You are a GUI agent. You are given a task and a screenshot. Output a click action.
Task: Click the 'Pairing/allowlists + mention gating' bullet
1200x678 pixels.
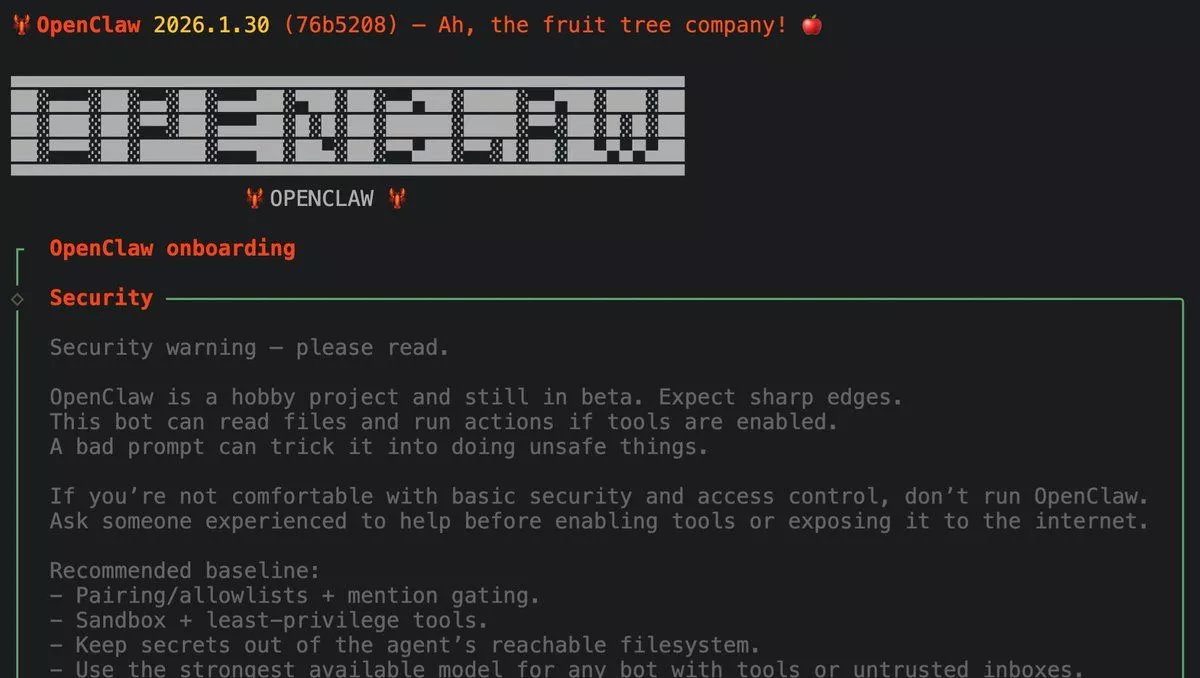[295, 596]
